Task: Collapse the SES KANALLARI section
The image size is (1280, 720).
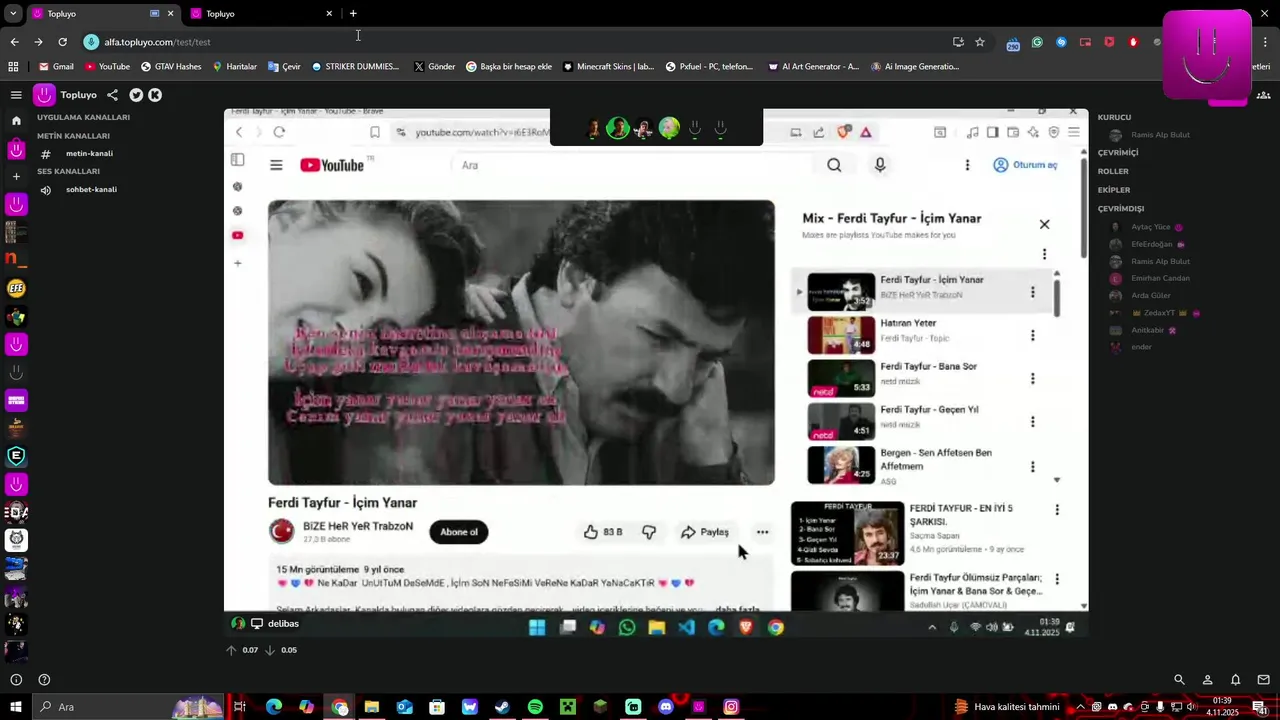Action: tap(68, 171)
